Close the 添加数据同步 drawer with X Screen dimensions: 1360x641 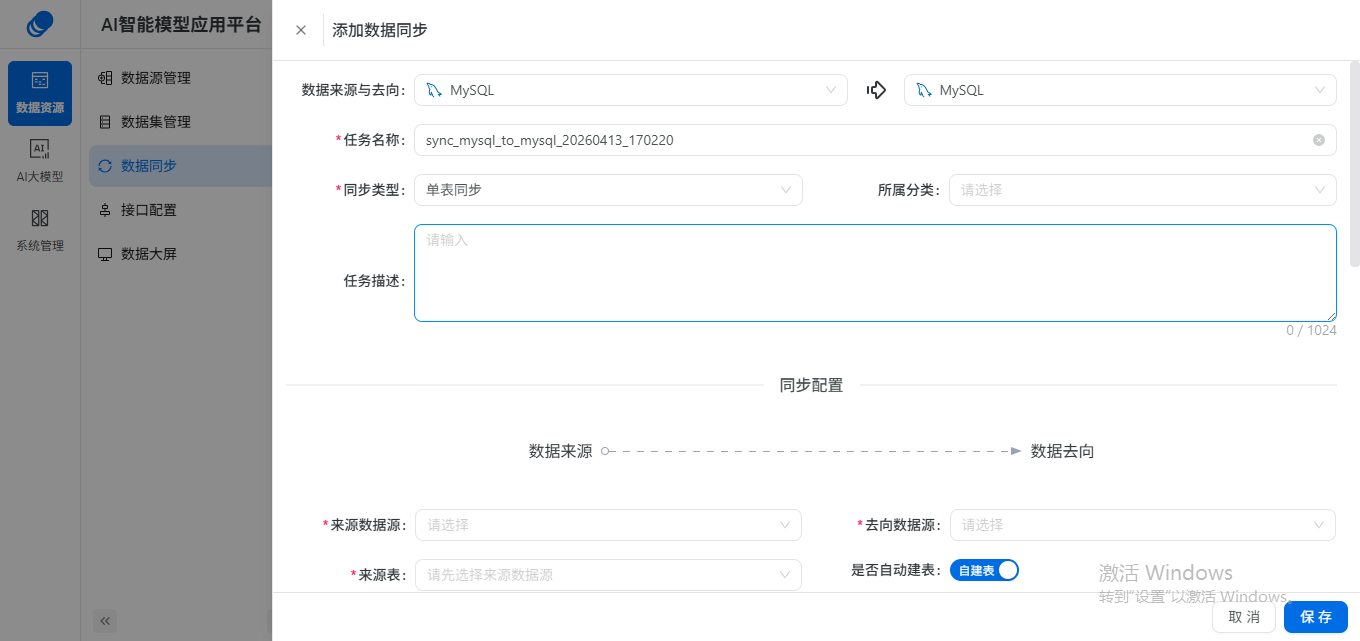[301, 30]
